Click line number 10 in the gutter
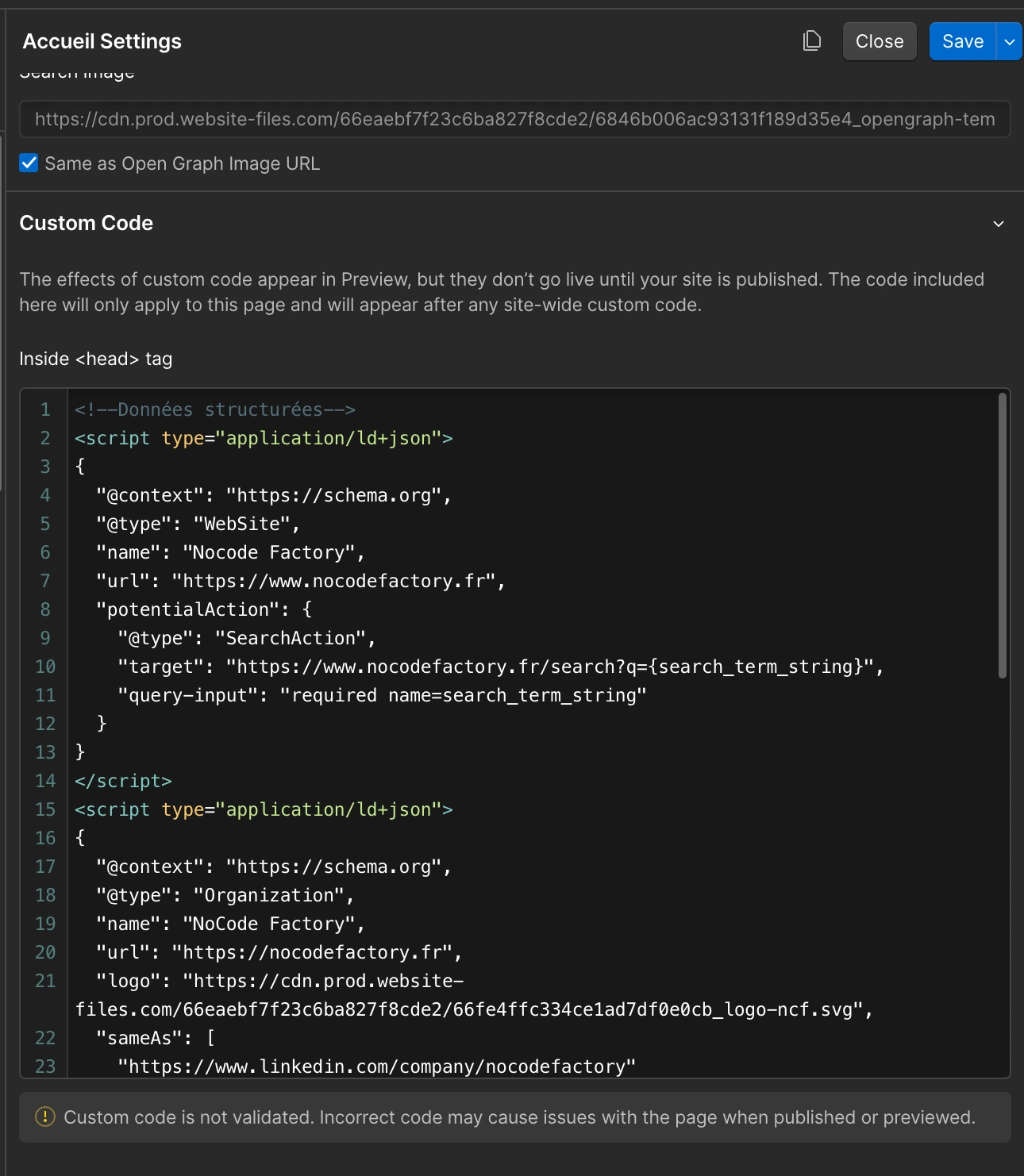This screenshot has height=1176, width=1024. 45,667
